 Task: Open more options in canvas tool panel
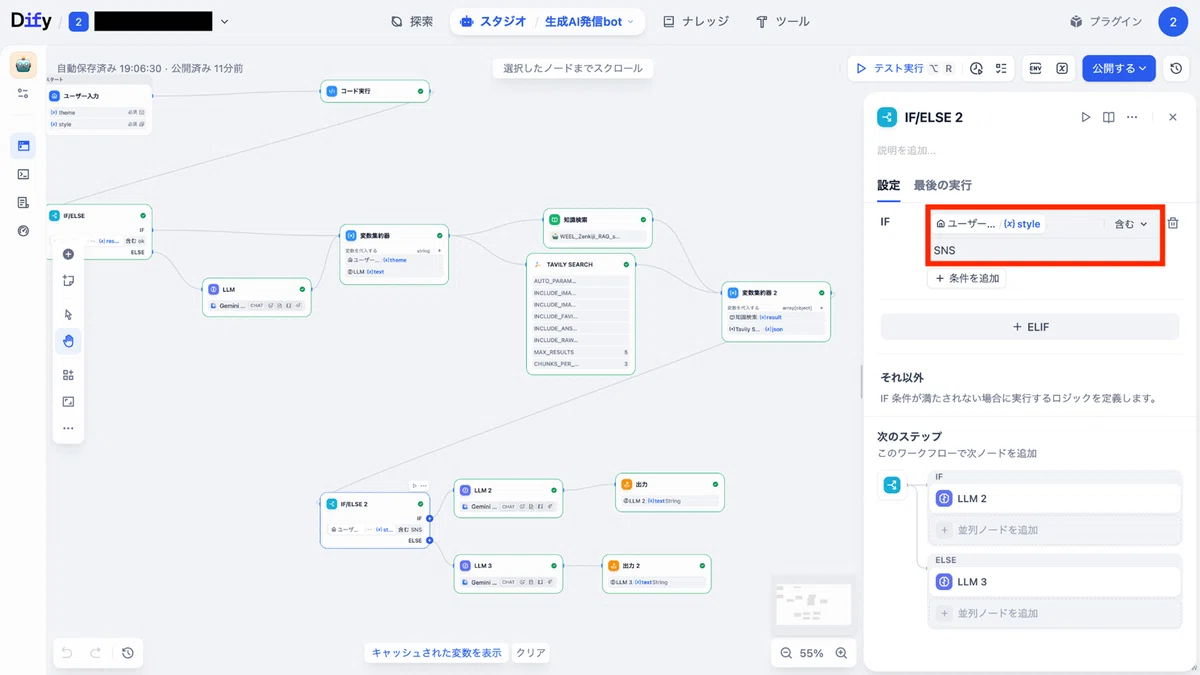coord(68,428)
